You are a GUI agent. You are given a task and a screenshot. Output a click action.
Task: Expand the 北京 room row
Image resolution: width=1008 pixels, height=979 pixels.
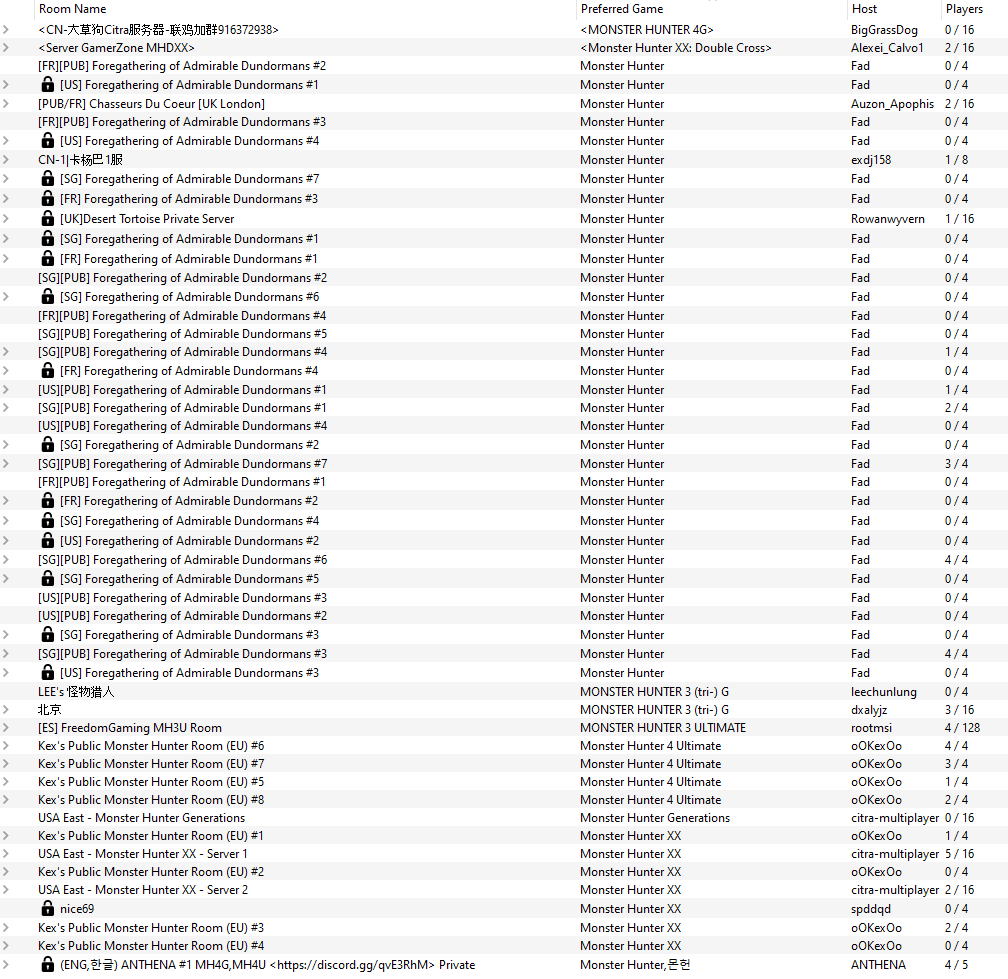tap(6, 710)
